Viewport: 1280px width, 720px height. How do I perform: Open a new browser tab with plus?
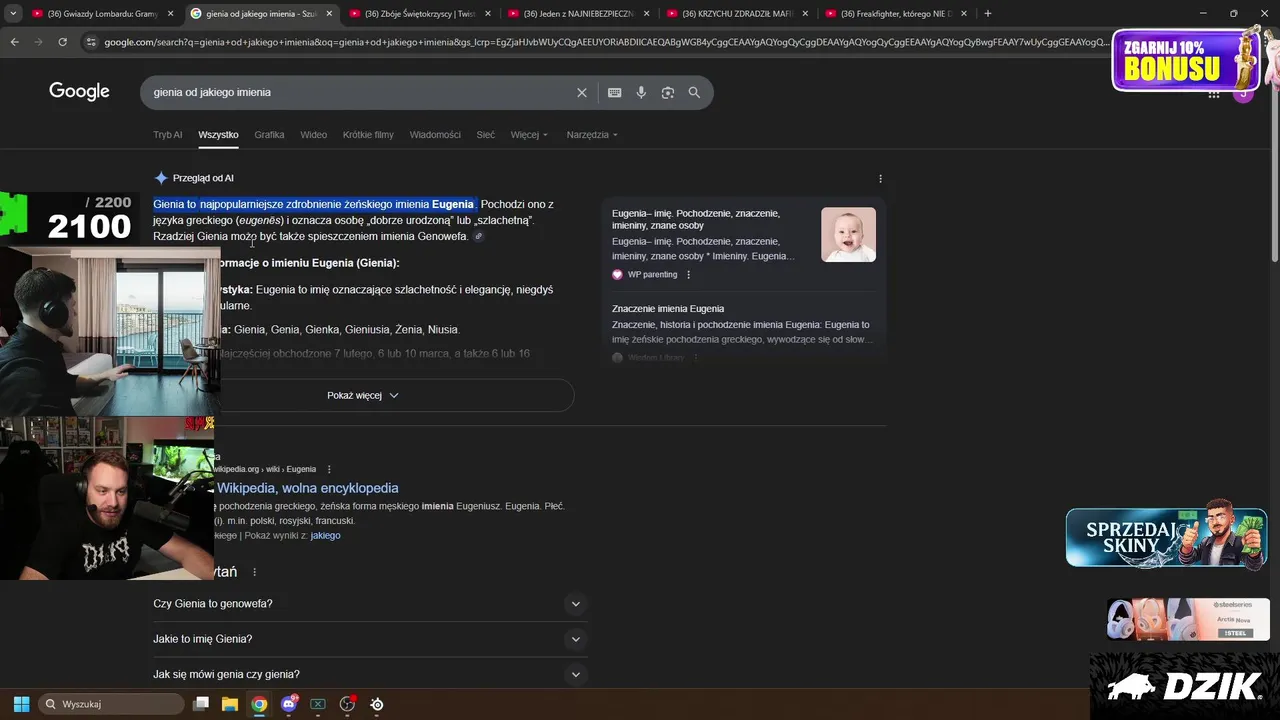click(x=988, y=13)
